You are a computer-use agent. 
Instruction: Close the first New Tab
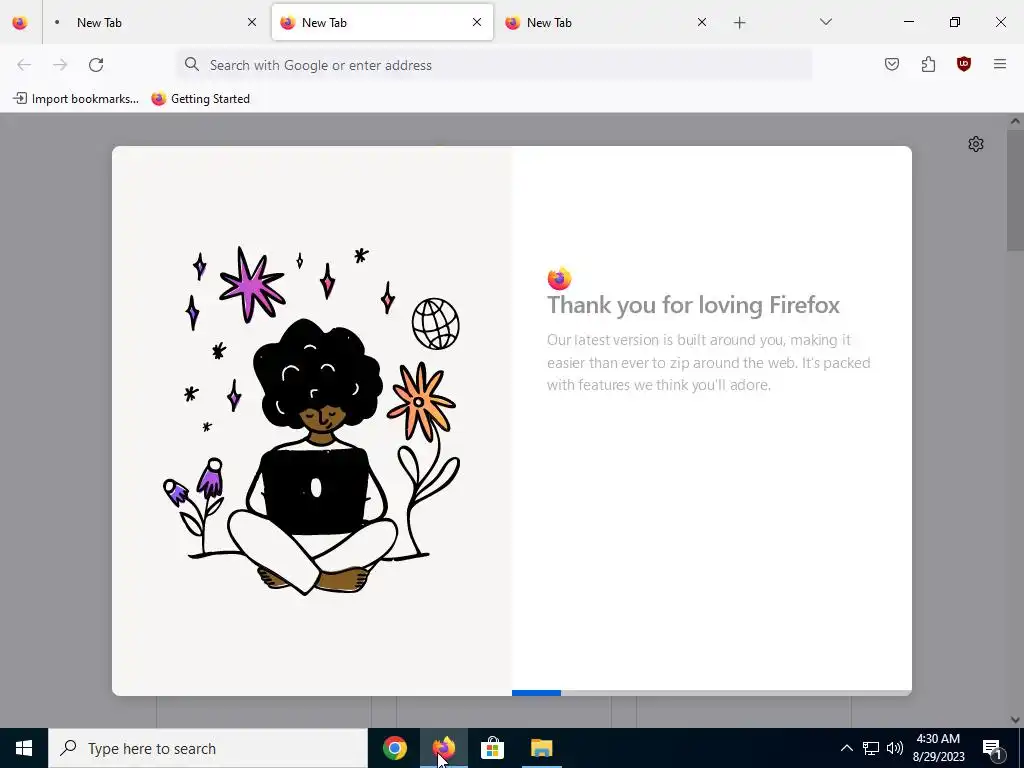pos(252,22)
